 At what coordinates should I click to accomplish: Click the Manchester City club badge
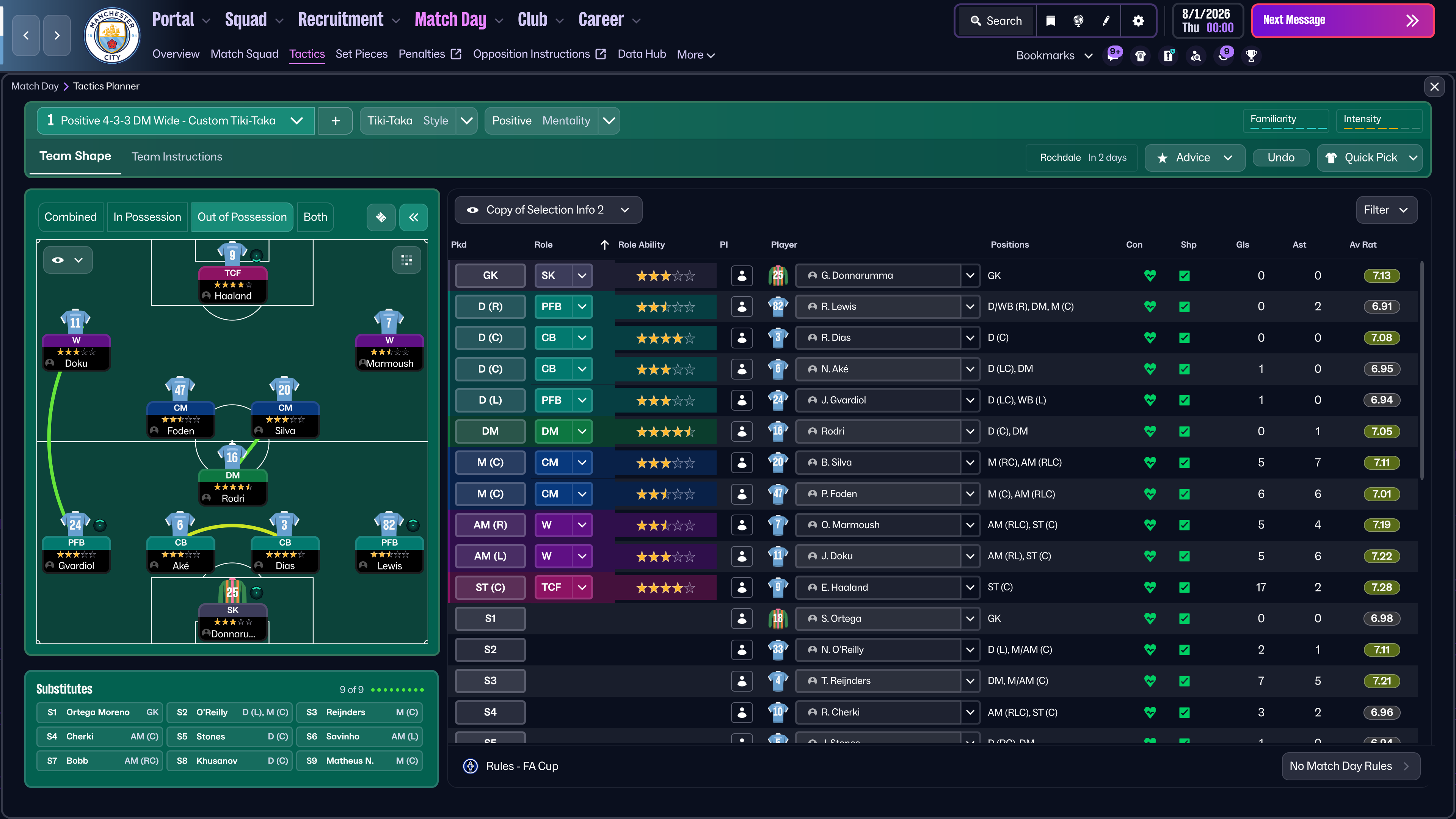click(112, 35)
